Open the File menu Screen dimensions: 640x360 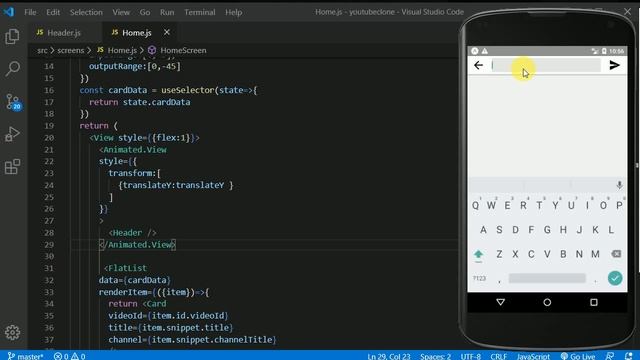click(30, 12)
